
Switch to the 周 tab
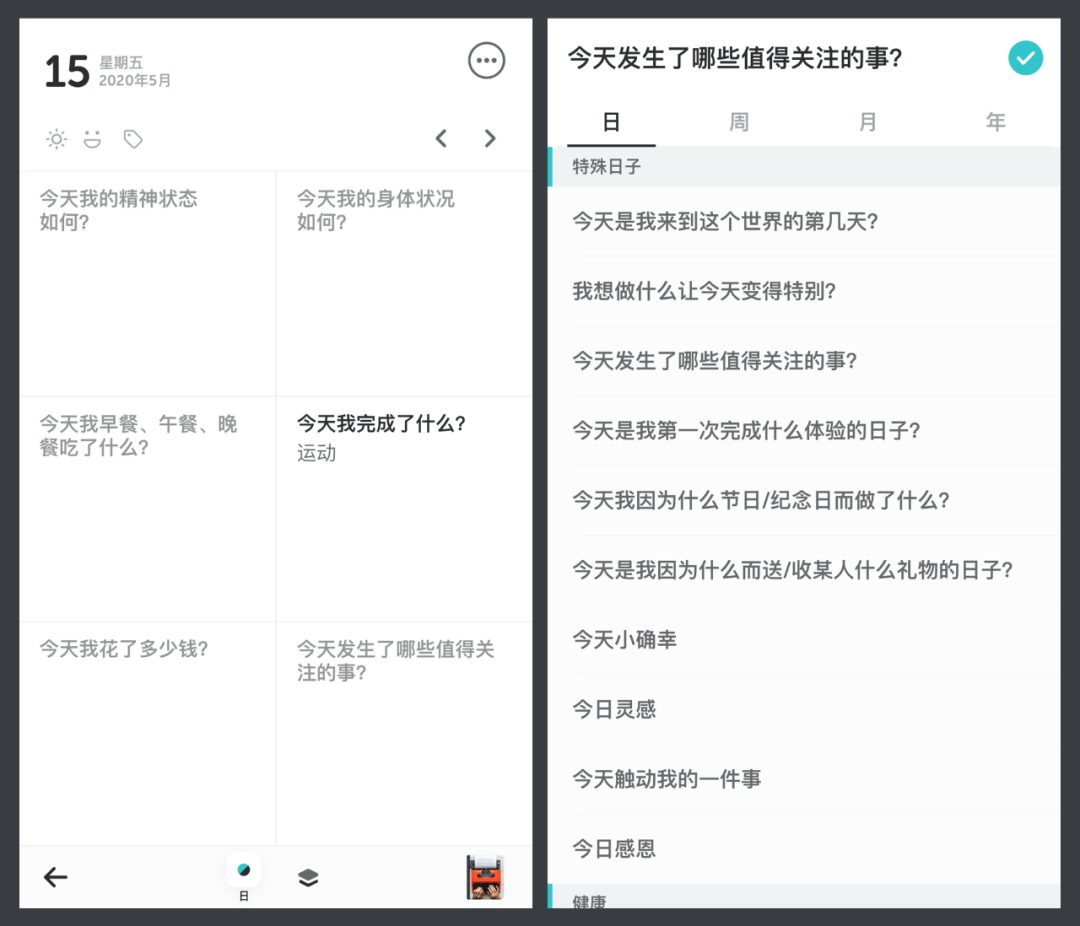(x=739, y=123)
